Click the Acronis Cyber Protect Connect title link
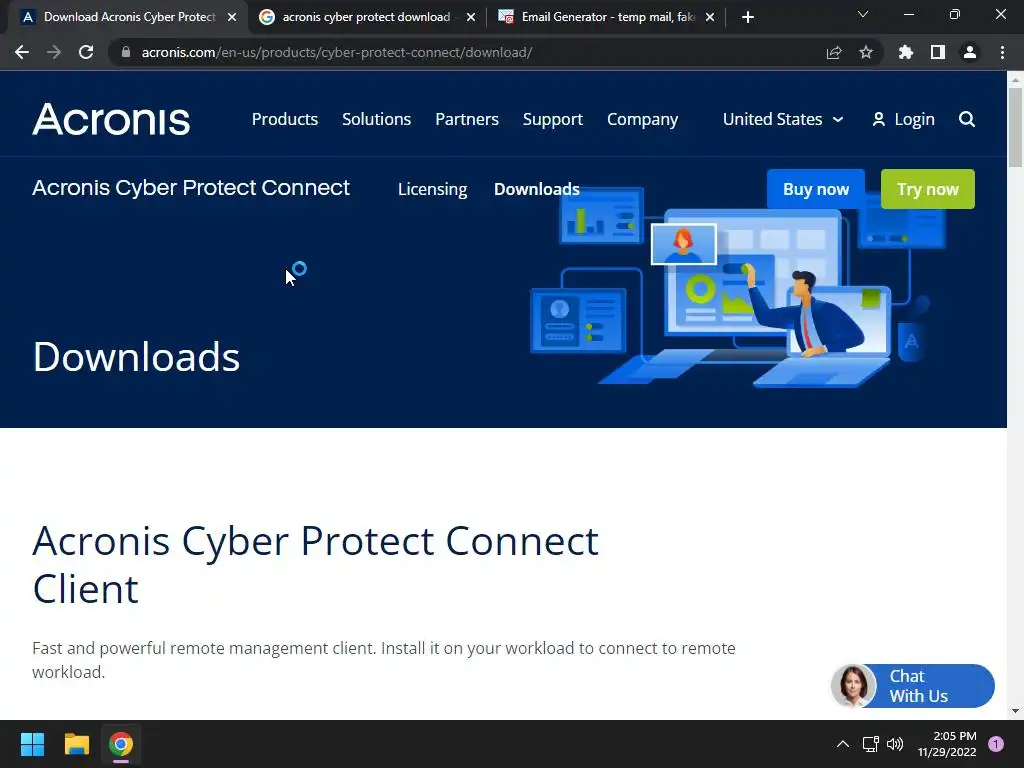 point(191,188)
